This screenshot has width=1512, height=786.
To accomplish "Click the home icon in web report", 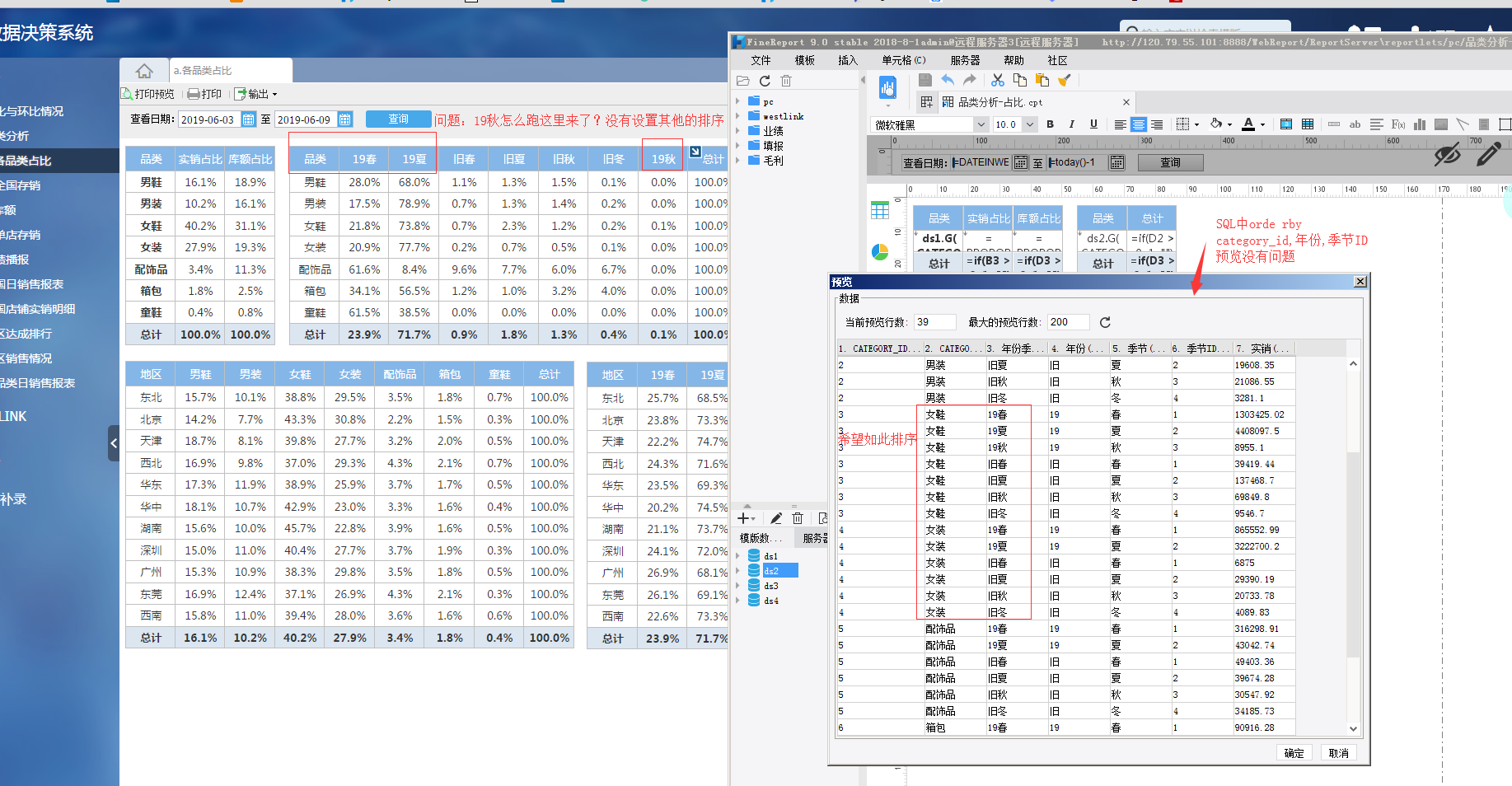I will tap(144, 71).
